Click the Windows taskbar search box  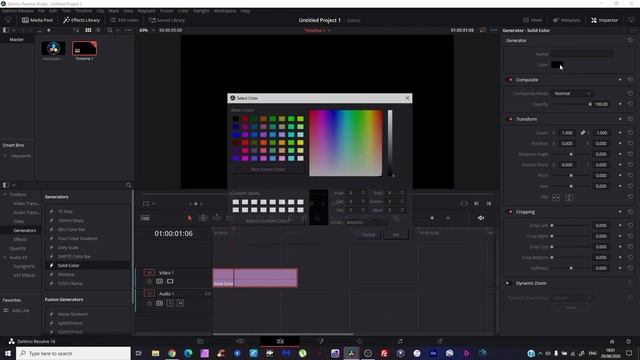pyautogui.click(x=73, y=353)
